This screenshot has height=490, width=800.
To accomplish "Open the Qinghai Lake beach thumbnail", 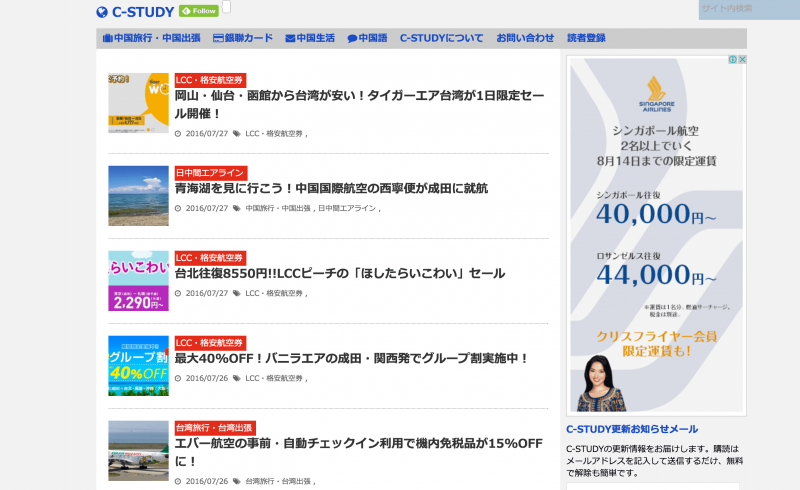I will point(138,195).
